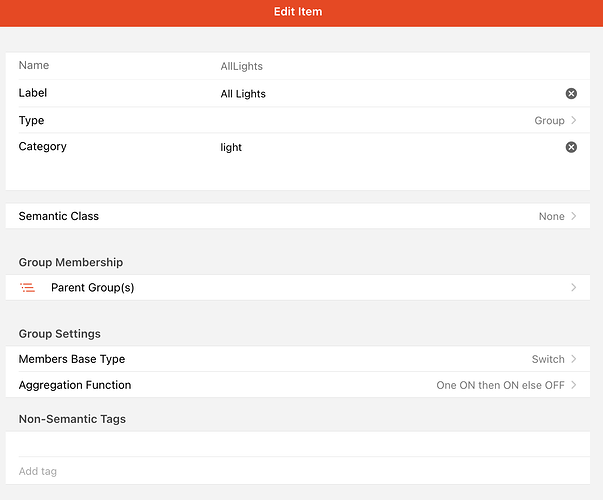Clear the Category field with the X icon
This screenshot has height=500, width=603.
coord(571,147)
